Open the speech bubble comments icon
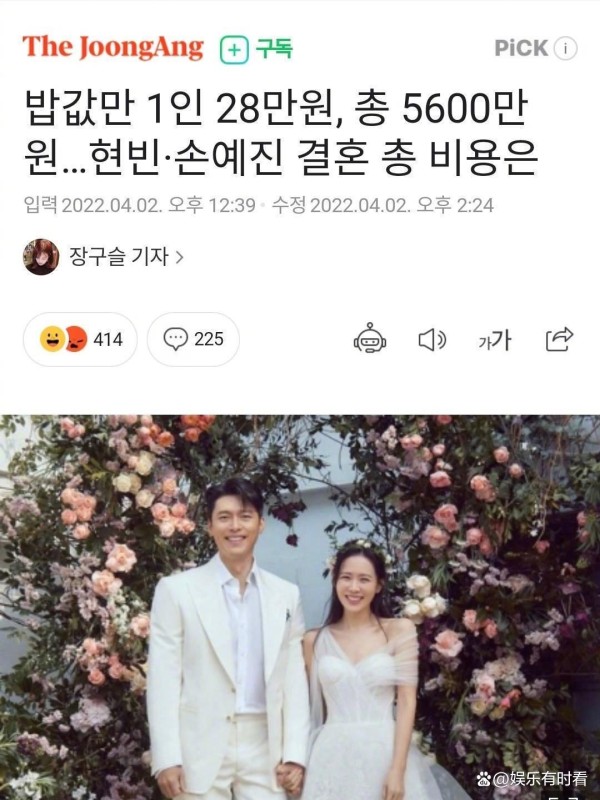Image resolution: width=600 pixels, height=800 pixels. click(176, 339)
